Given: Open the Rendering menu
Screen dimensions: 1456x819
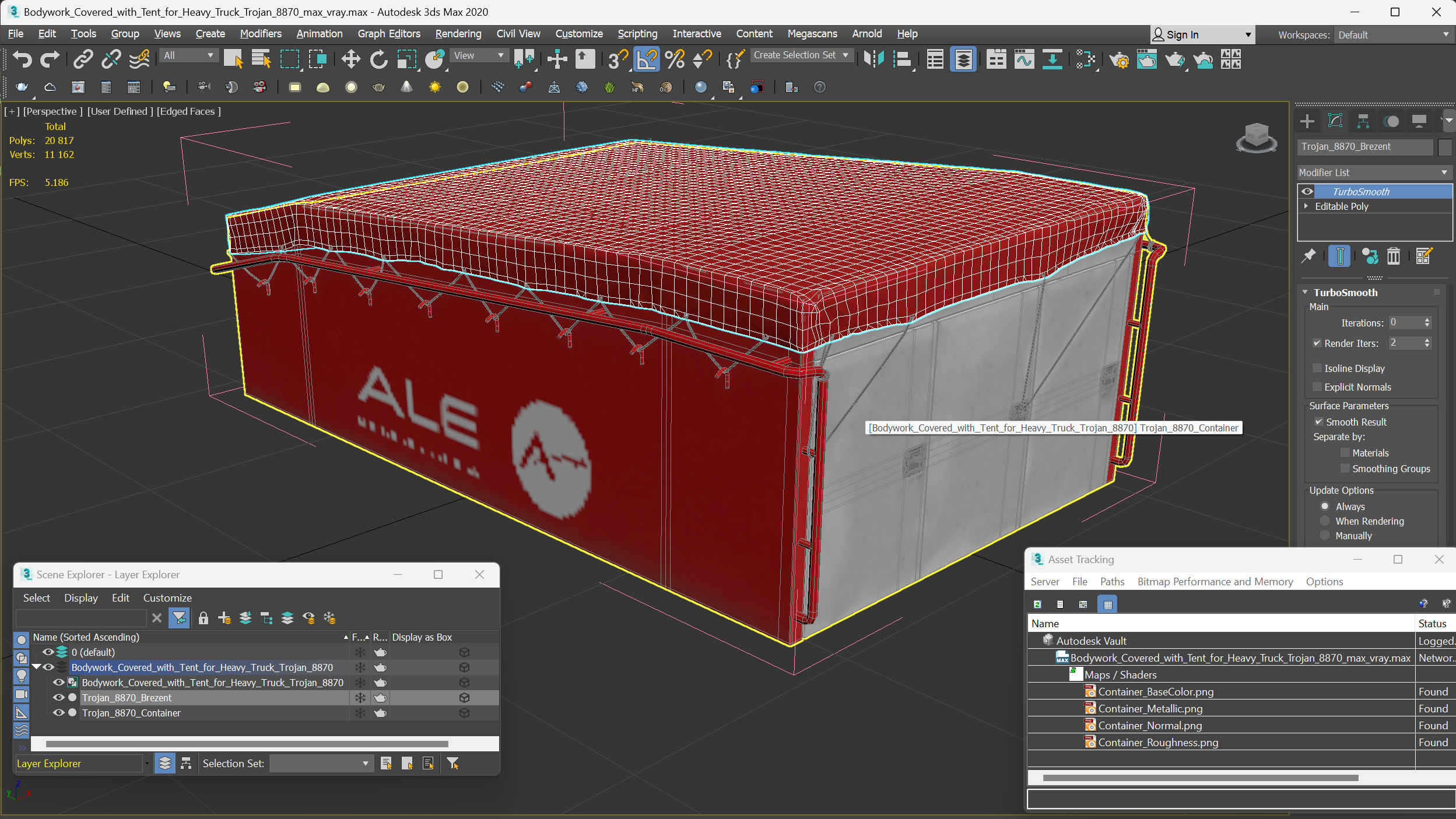Looking at the screenshot, I should tap(458, 34).
